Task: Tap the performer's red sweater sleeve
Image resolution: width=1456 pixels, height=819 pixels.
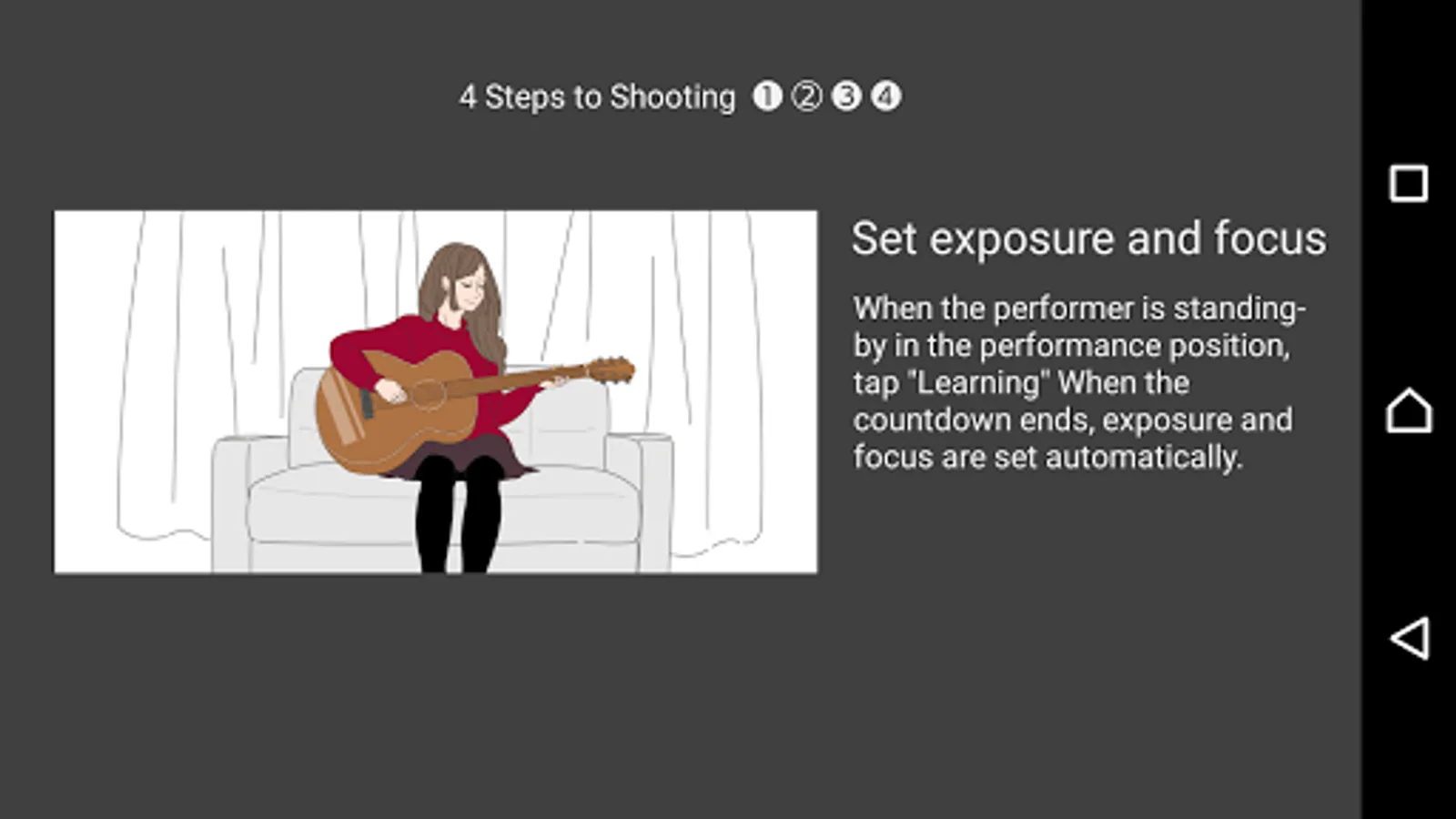Action: (355, 350)
